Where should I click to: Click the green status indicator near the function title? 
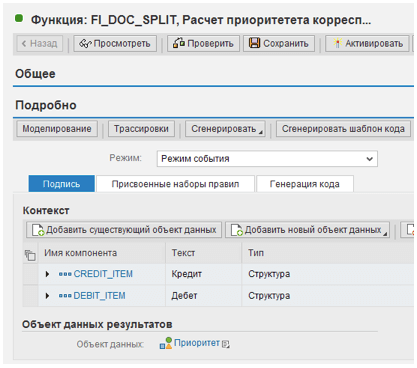[x=19, y=18]
